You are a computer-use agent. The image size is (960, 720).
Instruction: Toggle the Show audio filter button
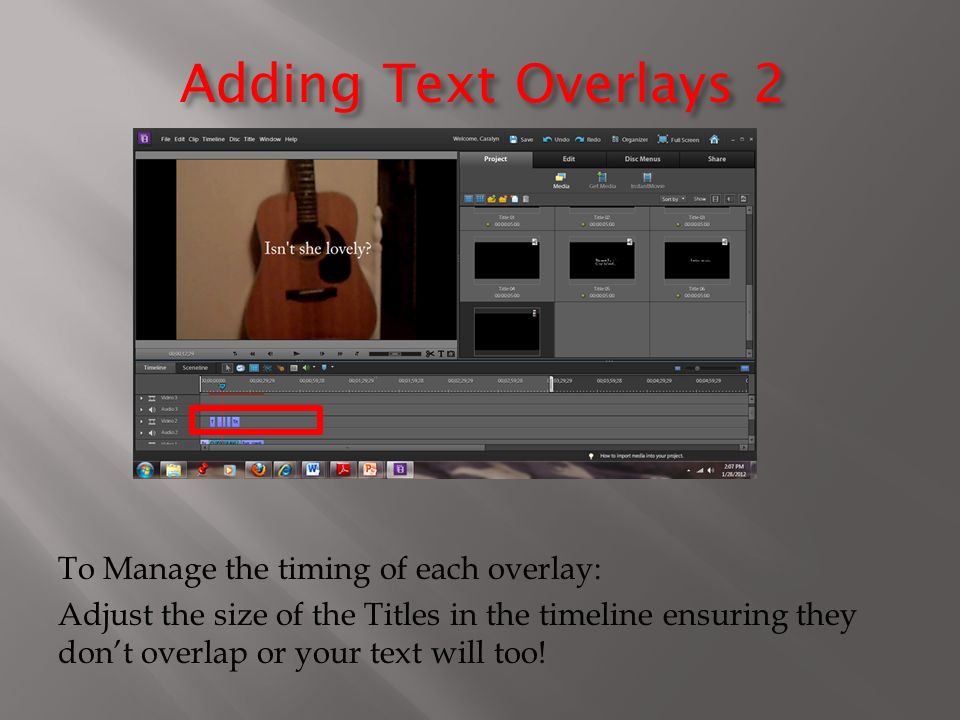pos(729,199)
